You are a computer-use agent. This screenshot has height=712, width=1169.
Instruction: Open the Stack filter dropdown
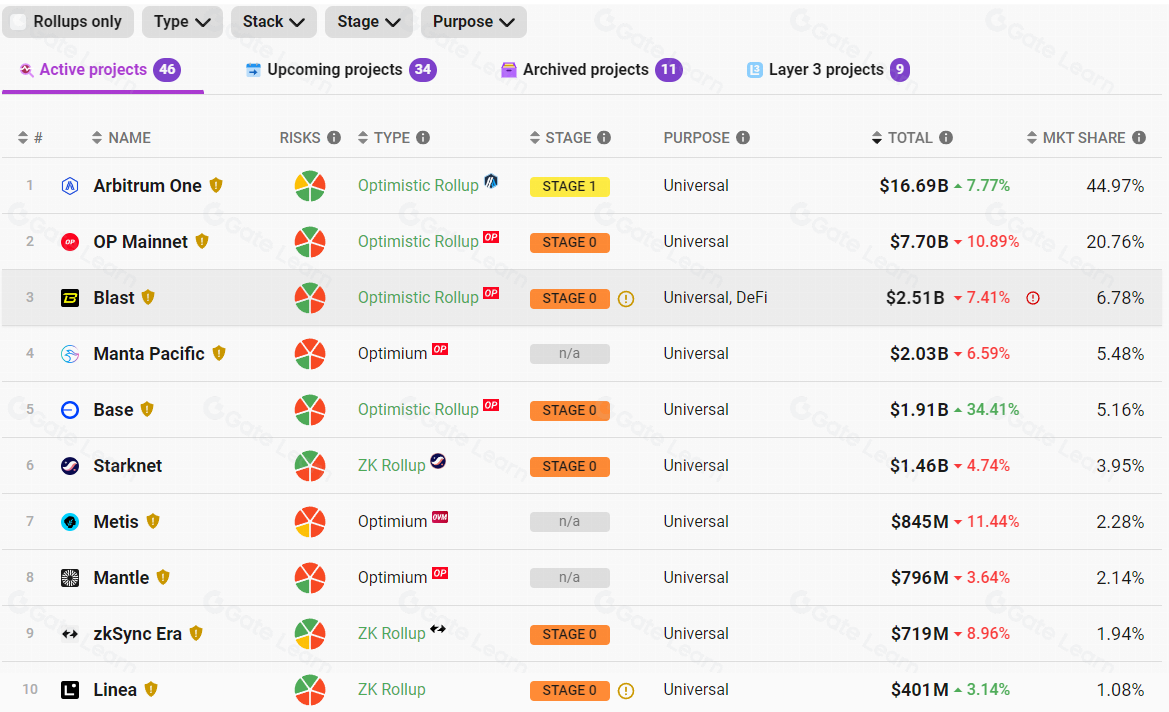(x=274, y=22)
